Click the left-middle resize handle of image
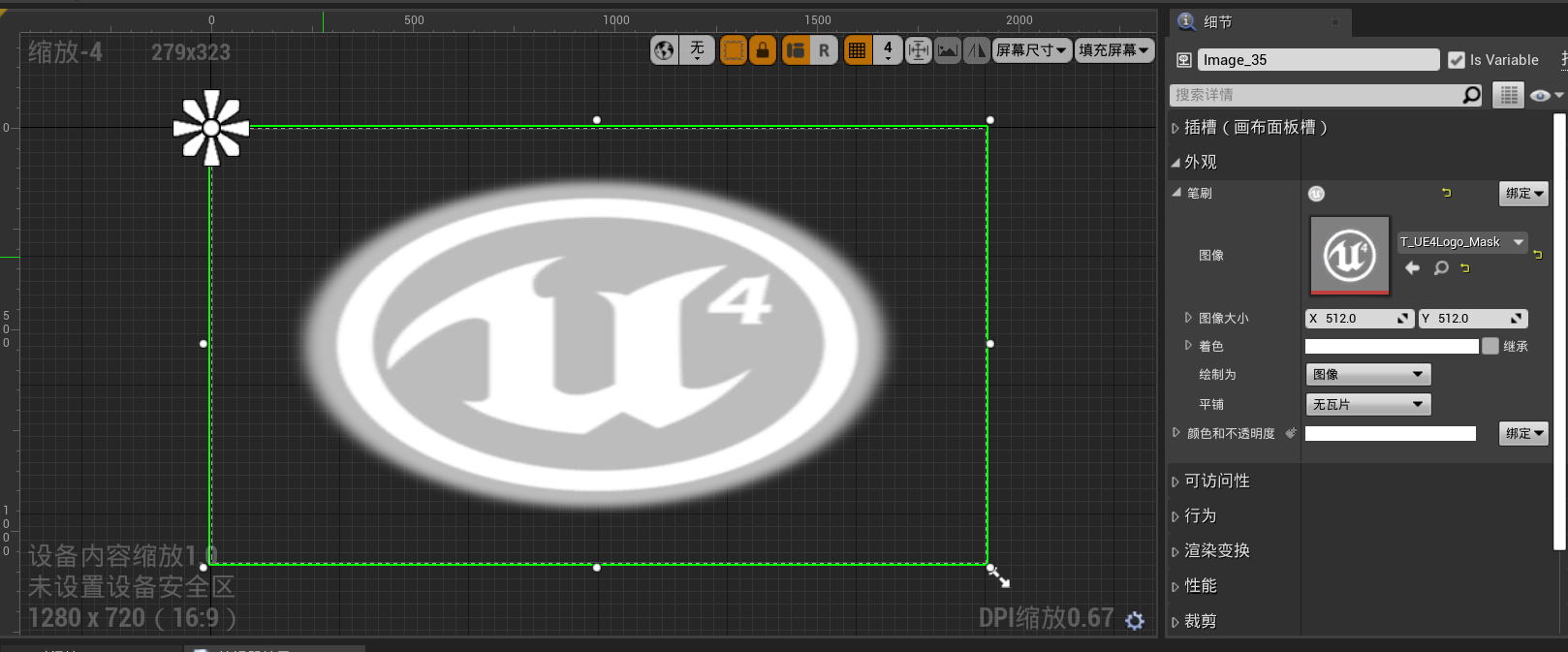Image resolution: width=1568 pixels, height=652 pixels. 204,344
